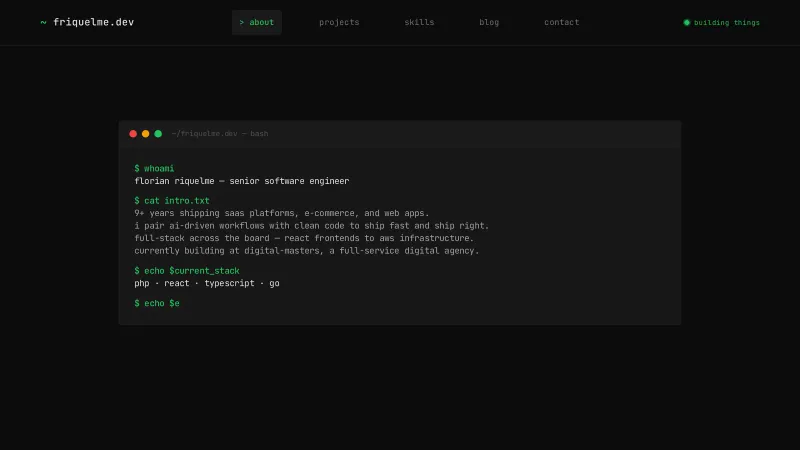
Task: Click the "php · react · typescript · go" output
Action: 207,283
